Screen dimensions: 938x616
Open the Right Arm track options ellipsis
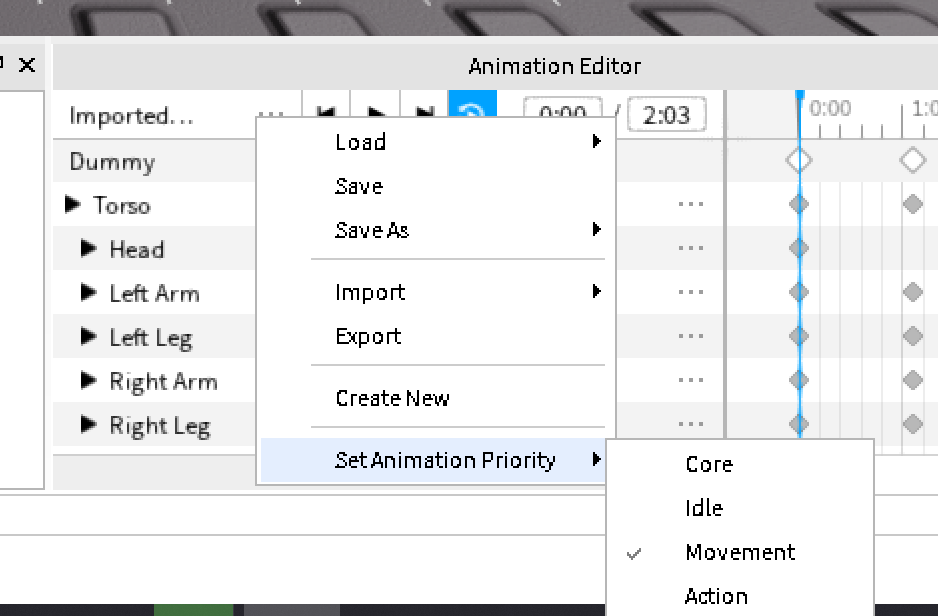pyautogui.click(x=690, y=381)
